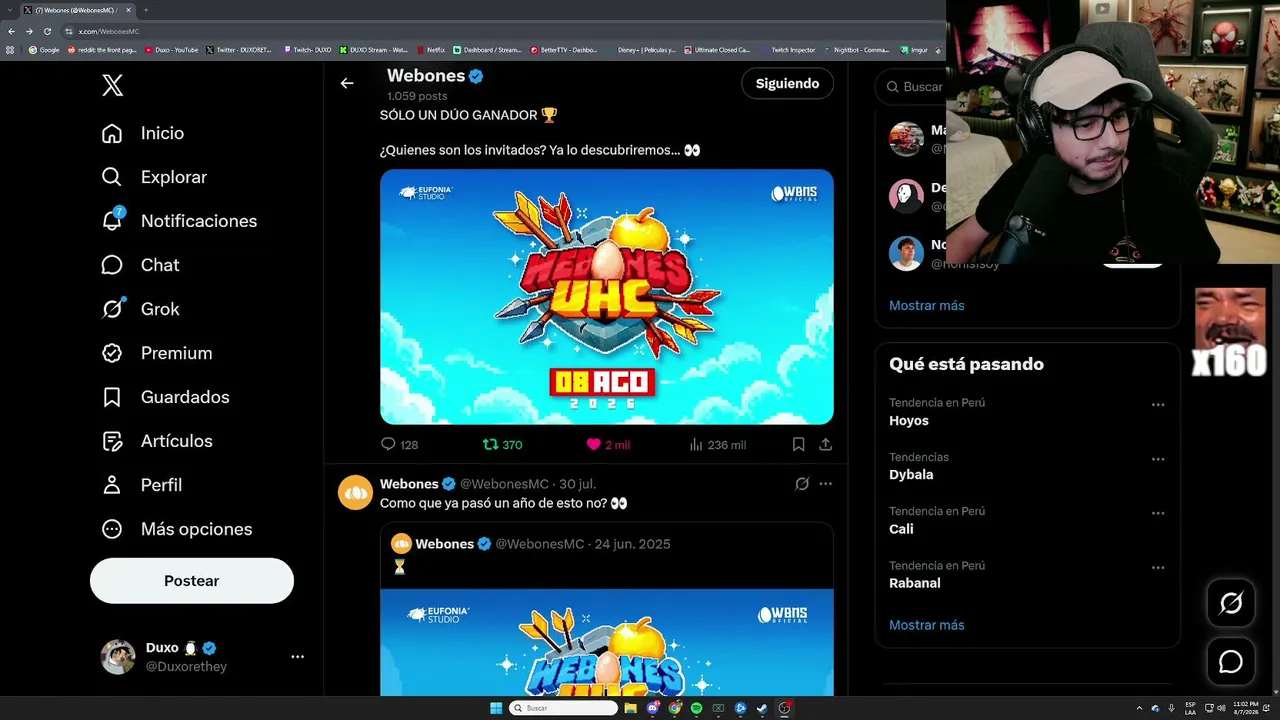1280x720 pixels.
Task: Open Guardados bookmarks in the sidebar
Action: tap(166, 397)
